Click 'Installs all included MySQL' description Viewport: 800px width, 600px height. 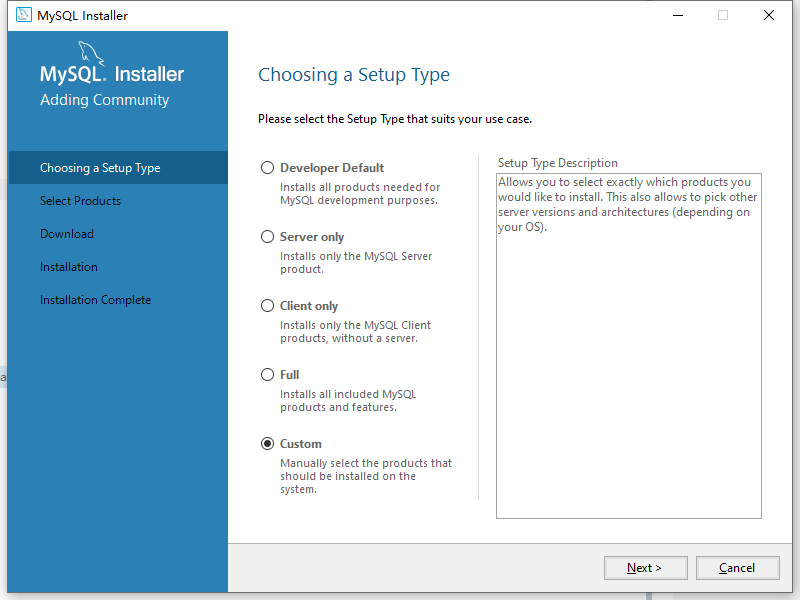(x=348, y=401)
